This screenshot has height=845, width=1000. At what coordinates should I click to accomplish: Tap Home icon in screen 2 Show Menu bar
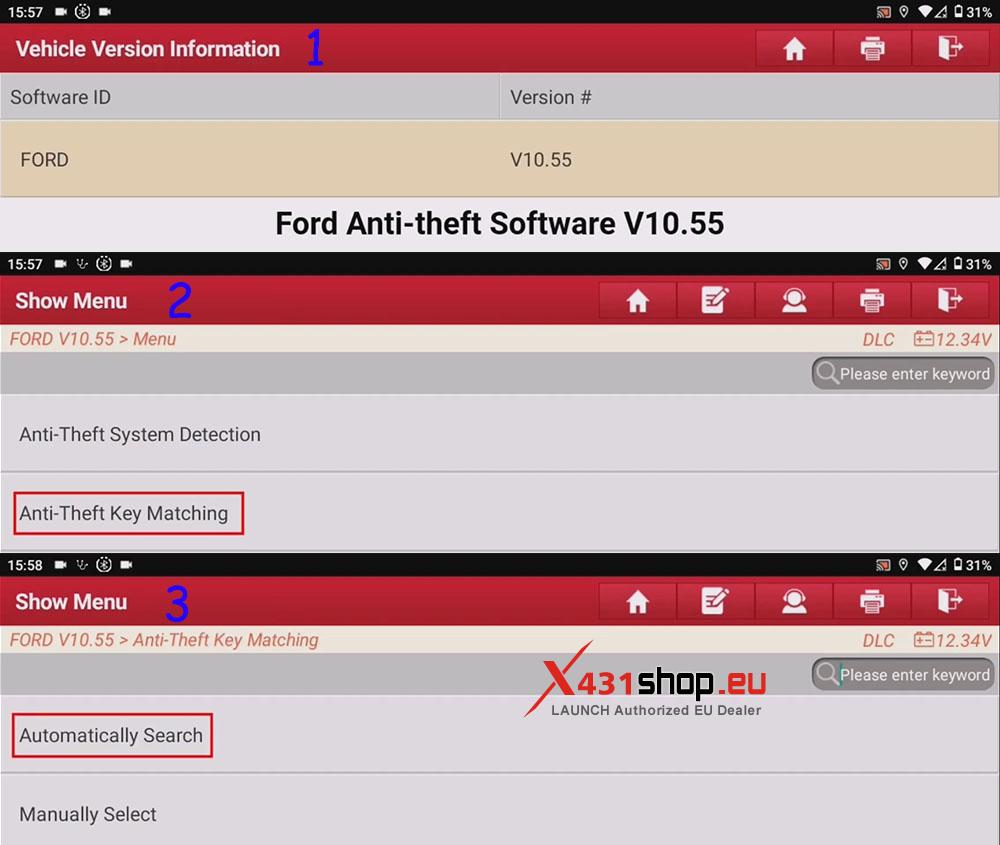pyautogui.click(x=637, y=300)
